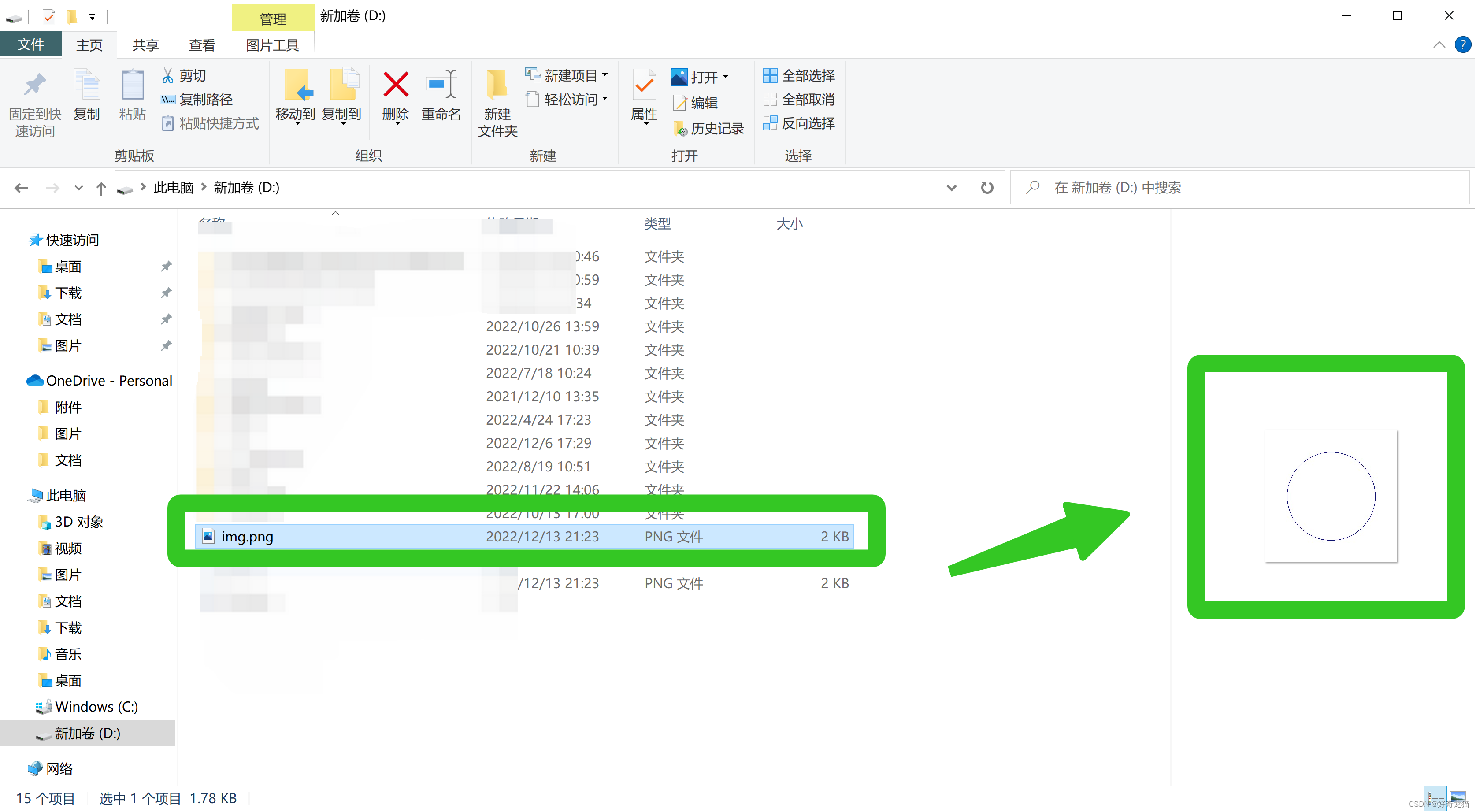Screen dimensions: 1476x812
Task: Open the blue File menu tab
Action: [31, 44]
